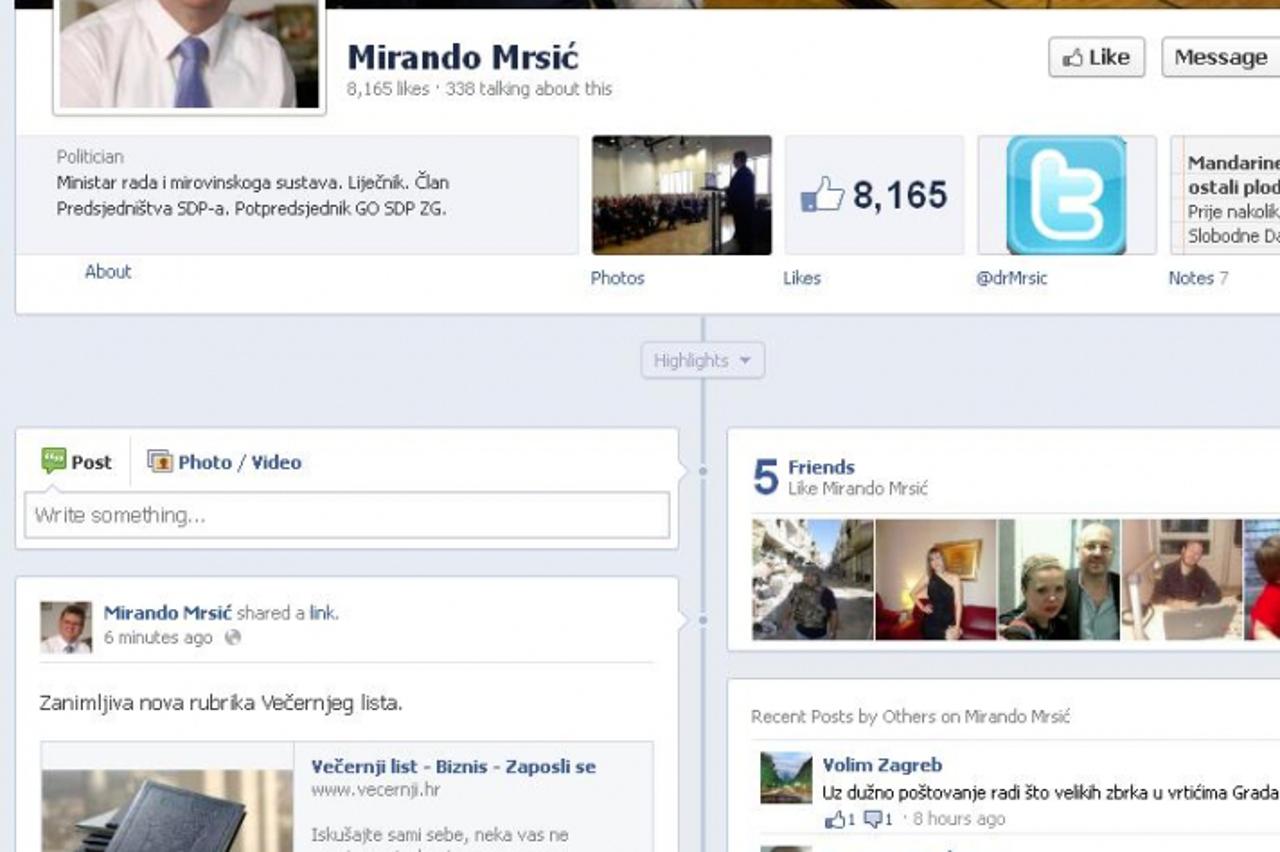
Task: Expand the Highlights dropdown on the timeline
Action: coord(703,360)
